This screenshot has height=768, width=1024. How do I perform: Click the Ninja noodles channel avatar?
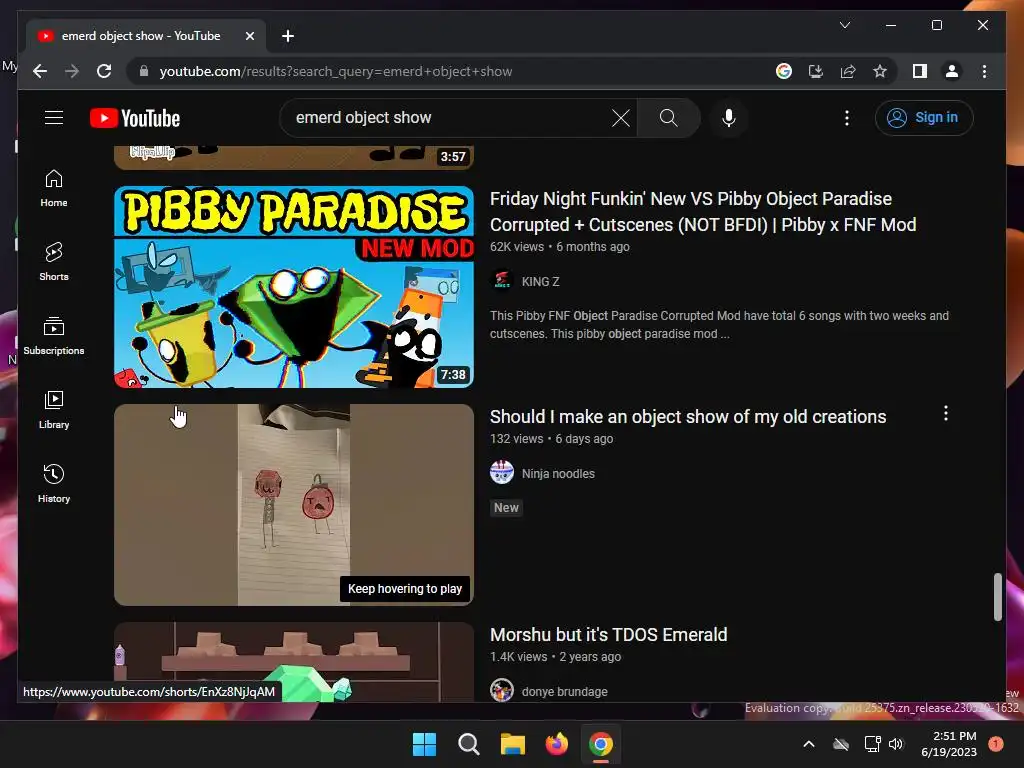[x=502, y=472]
